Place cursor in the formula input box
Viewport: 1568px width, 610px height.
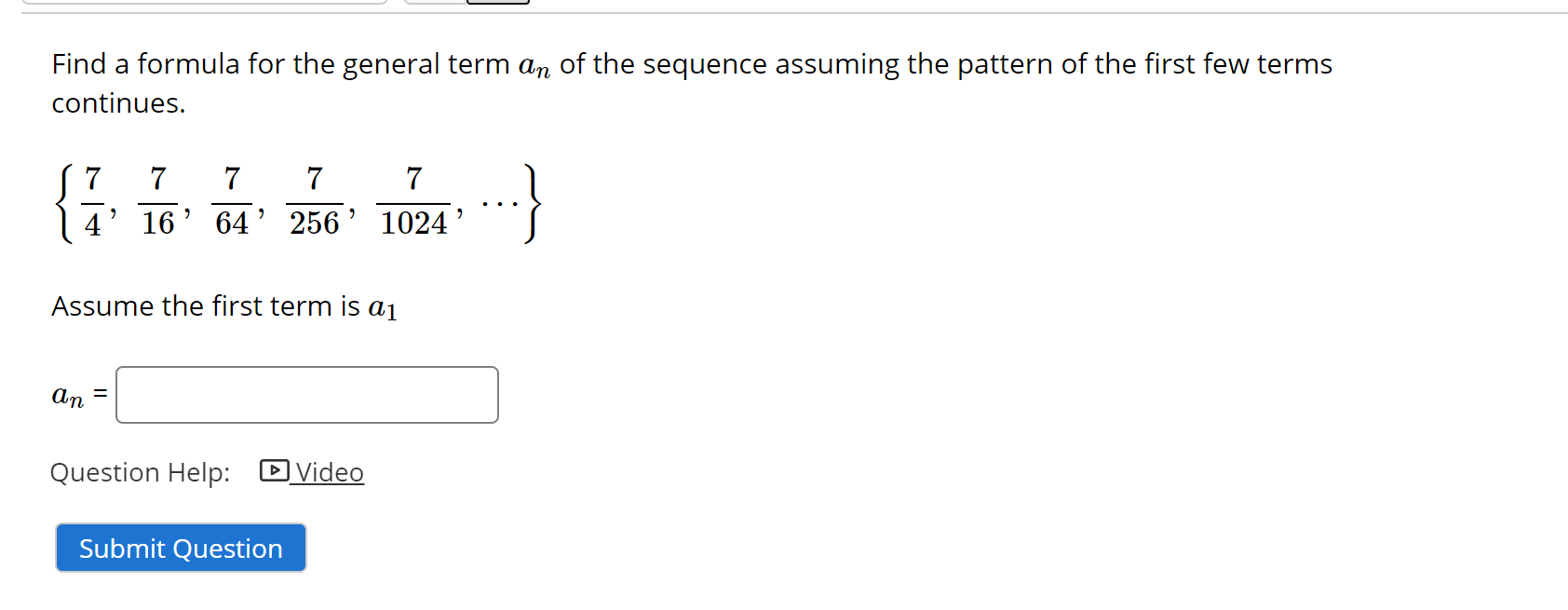point(307,395)
